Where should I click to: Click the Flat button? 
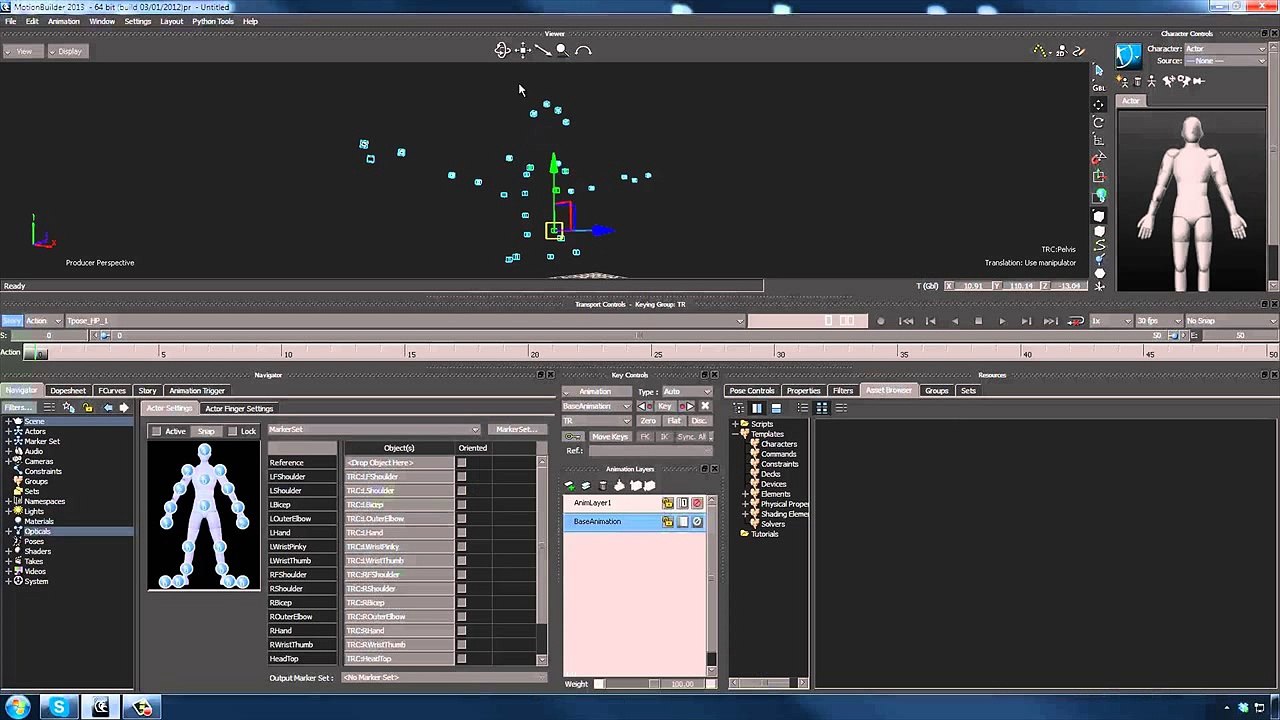tap(674, 421)
